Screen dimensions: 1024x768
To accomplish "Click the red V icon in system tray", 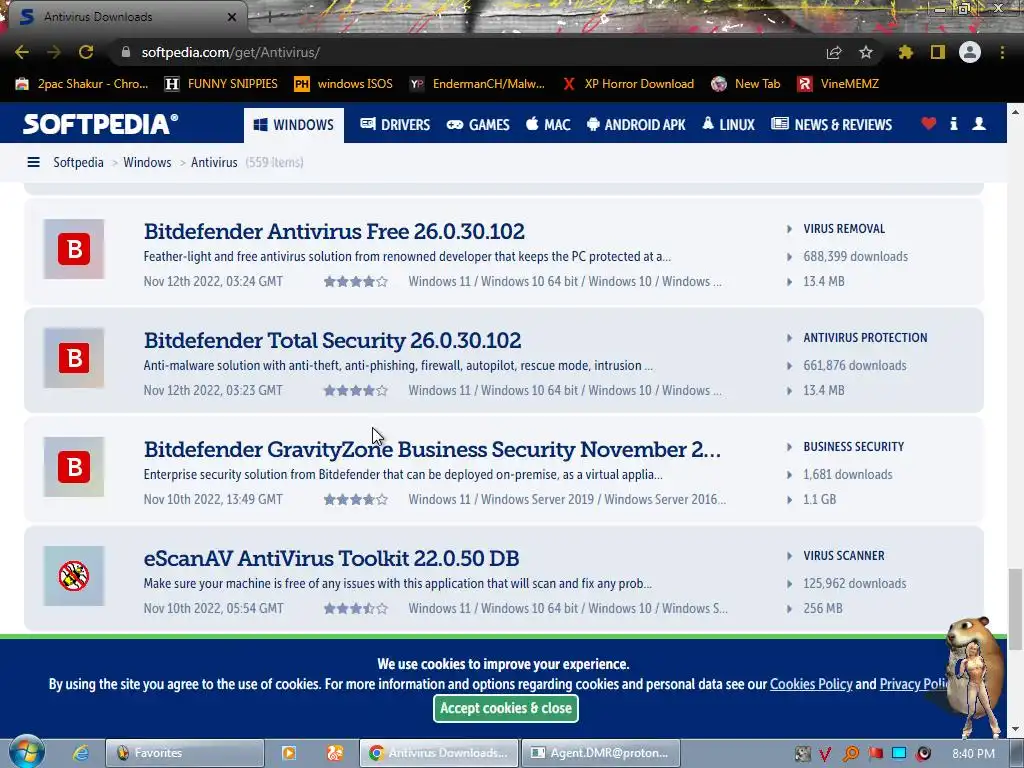I will pos(825,754).
